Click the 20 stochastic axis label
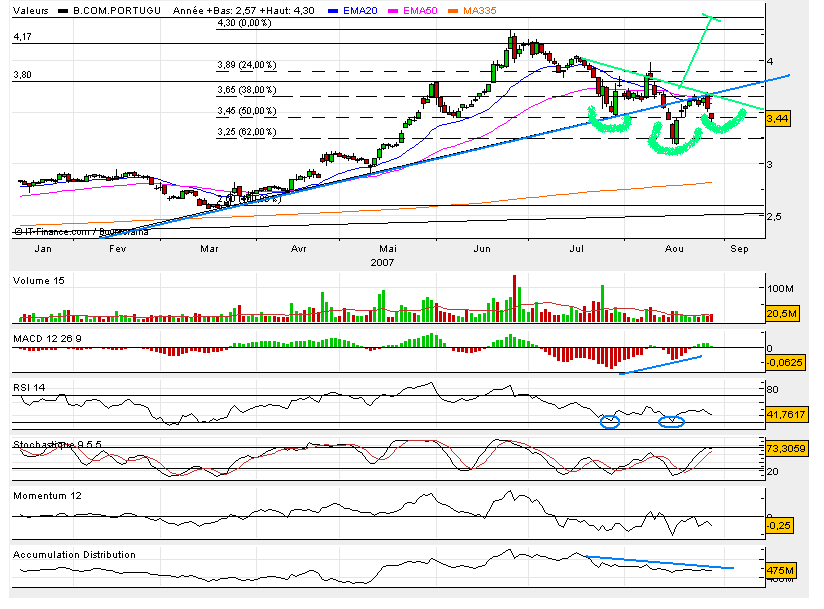The height and width of the screenshot is (609, 824). 772,472
